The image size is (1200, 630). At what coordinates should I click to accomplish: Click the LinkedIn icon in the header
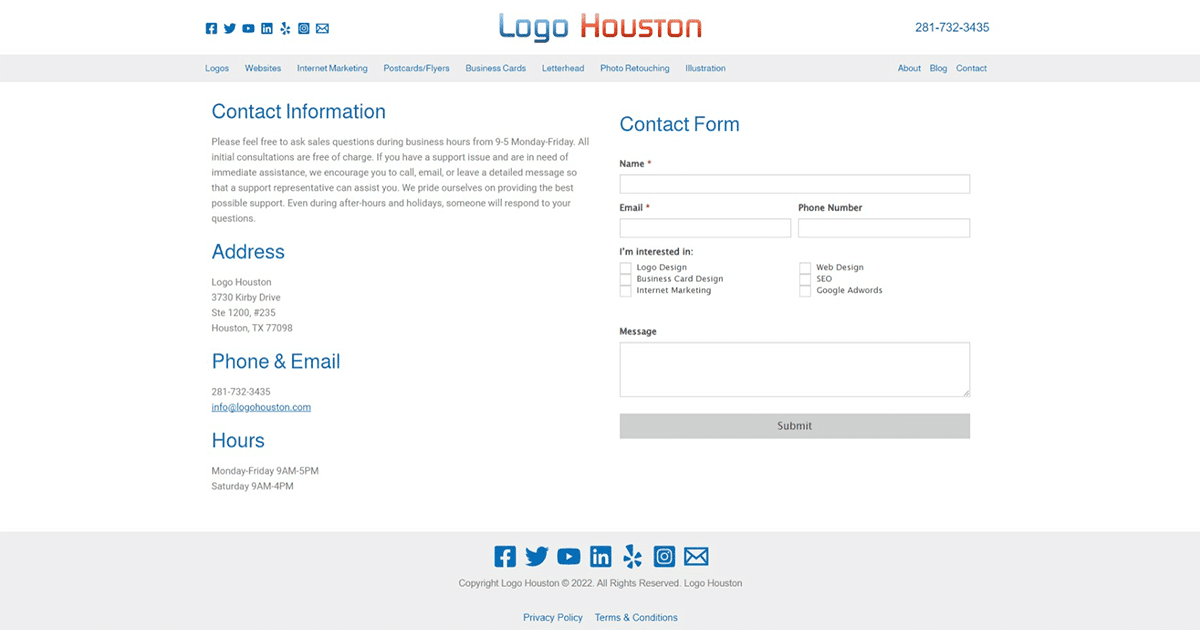pos(266,28)
